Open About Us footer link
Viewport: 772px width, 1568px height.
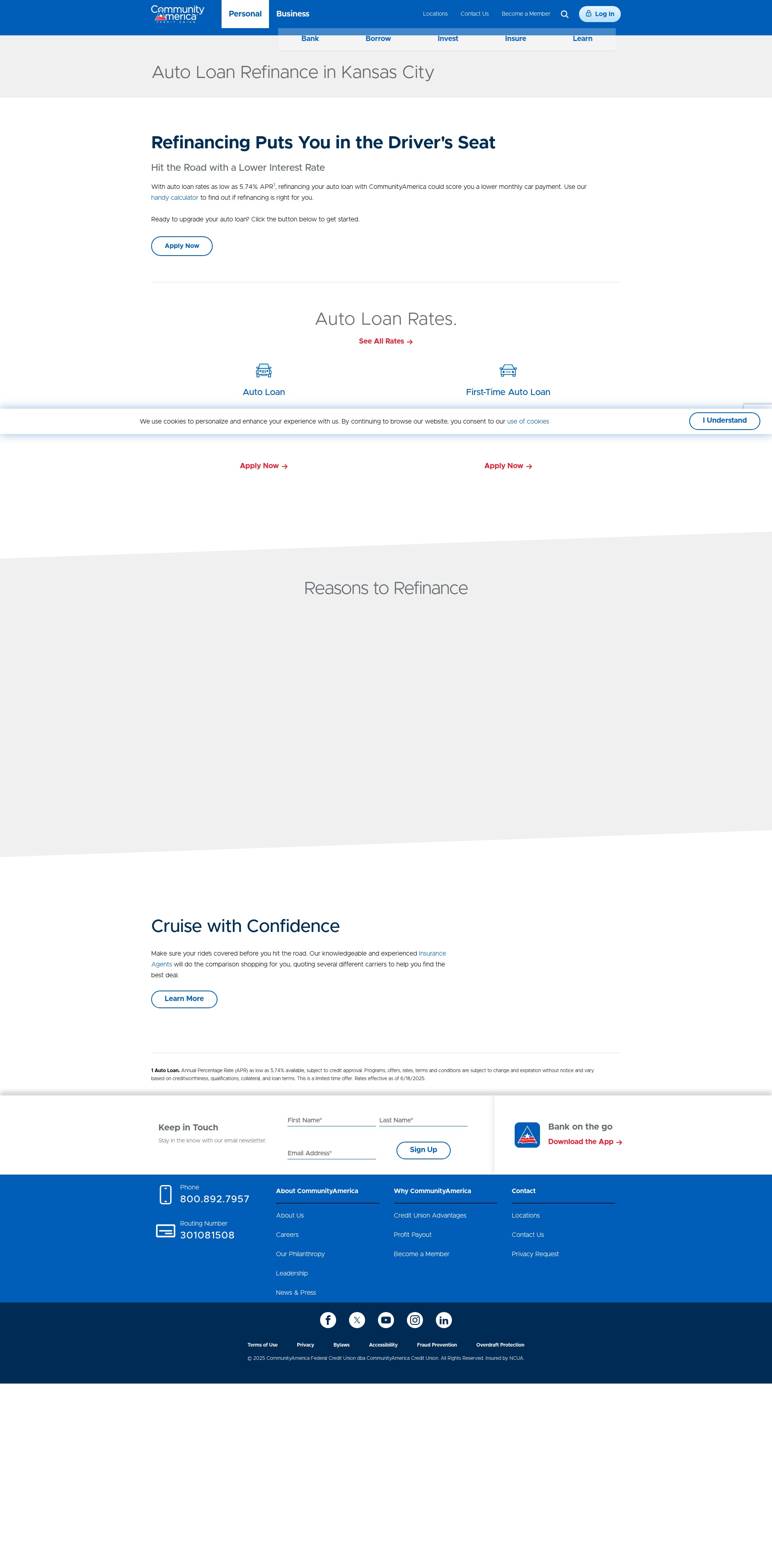(x=290, y=1216)
